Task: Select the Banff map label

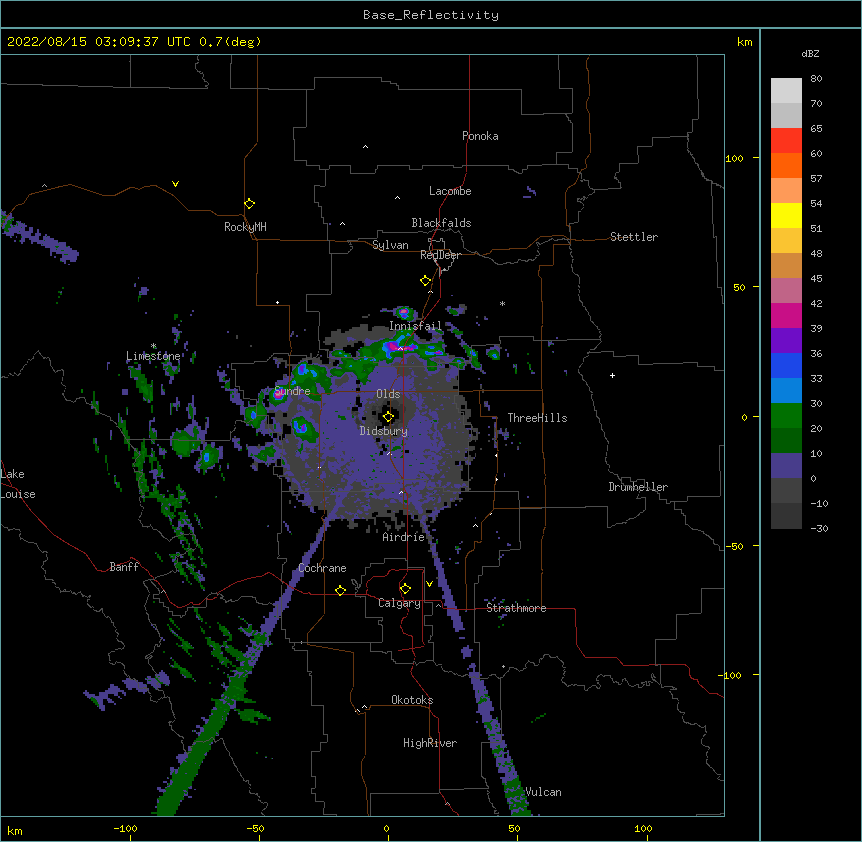Action: pos(124,567)
